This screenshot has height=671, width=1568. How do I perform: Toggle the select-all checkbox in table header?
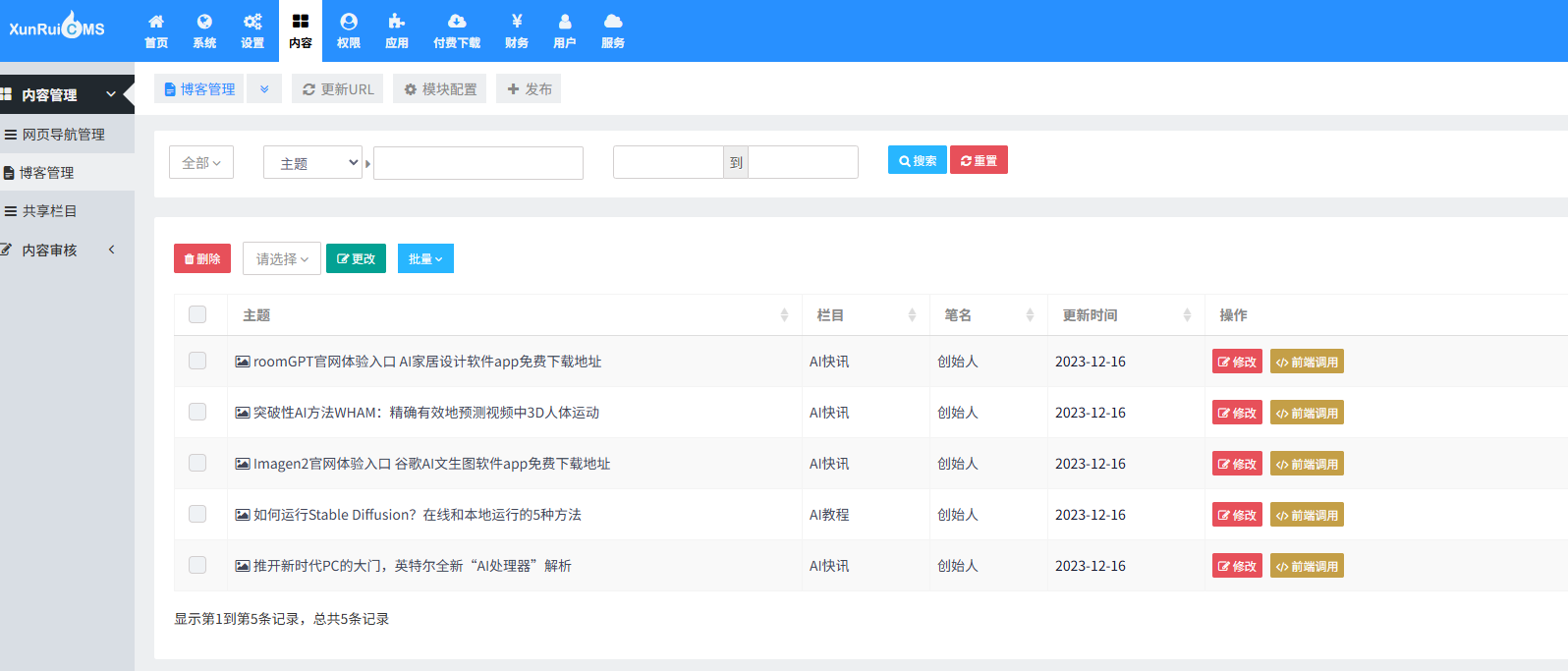click(197, 314)
